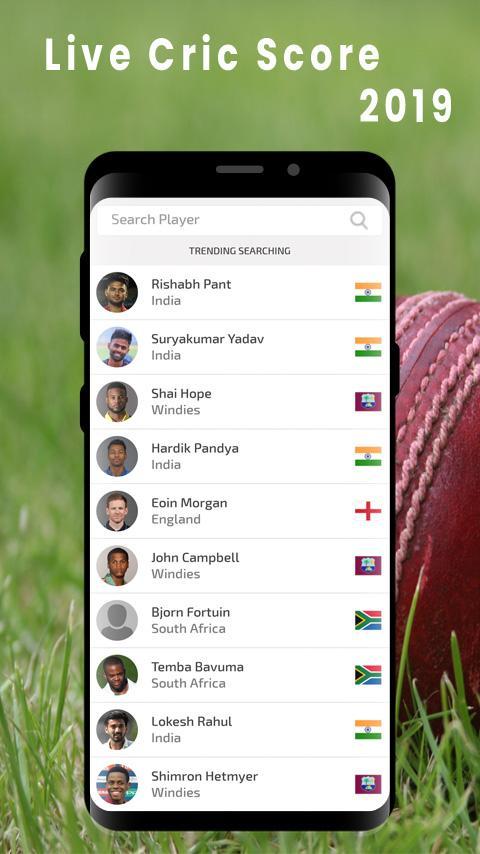Select the Eoin Morgan player name

point(189,503)
